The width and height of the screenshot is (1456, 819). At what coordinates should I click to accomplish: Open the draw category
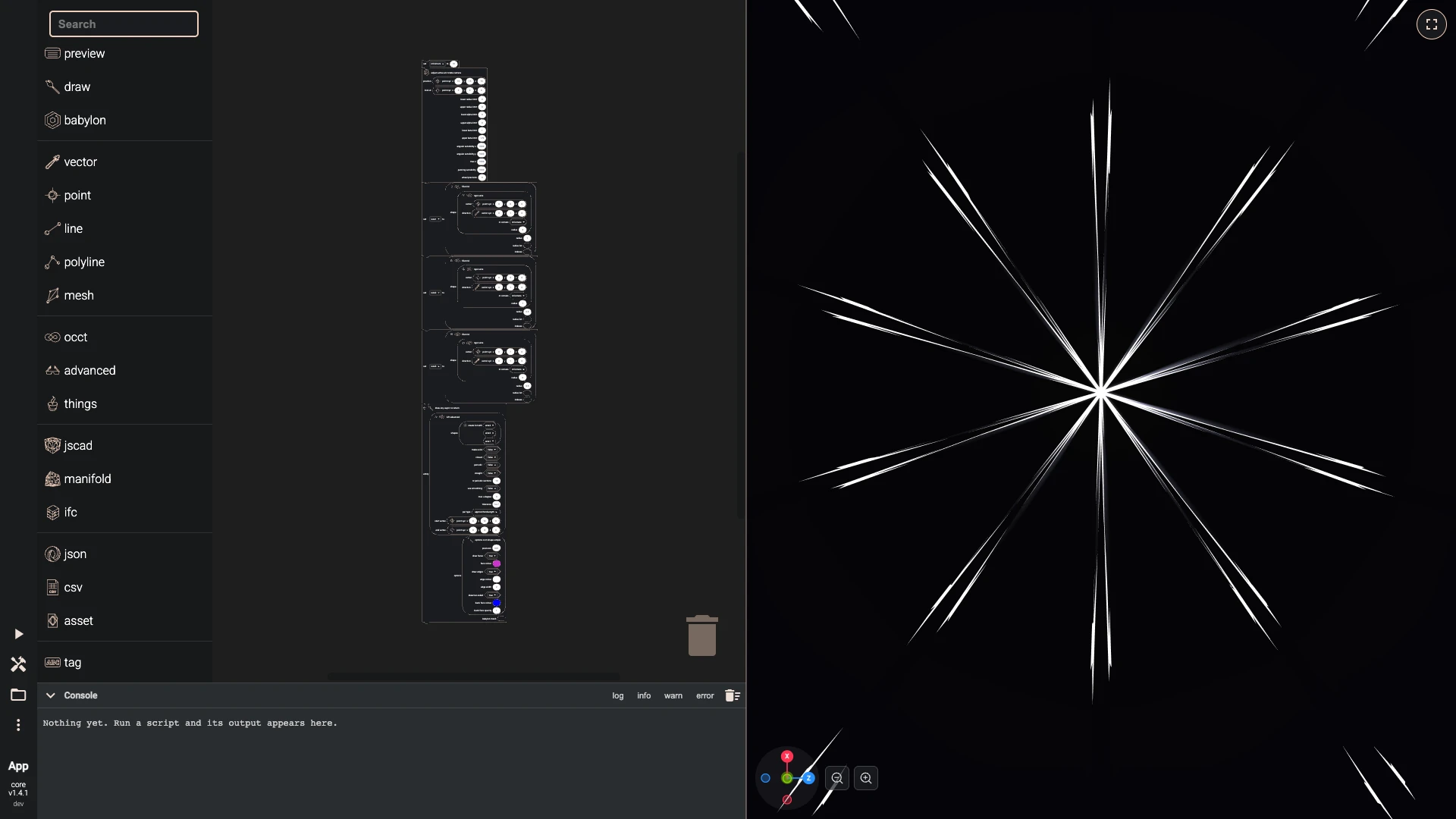pos(124,86)
